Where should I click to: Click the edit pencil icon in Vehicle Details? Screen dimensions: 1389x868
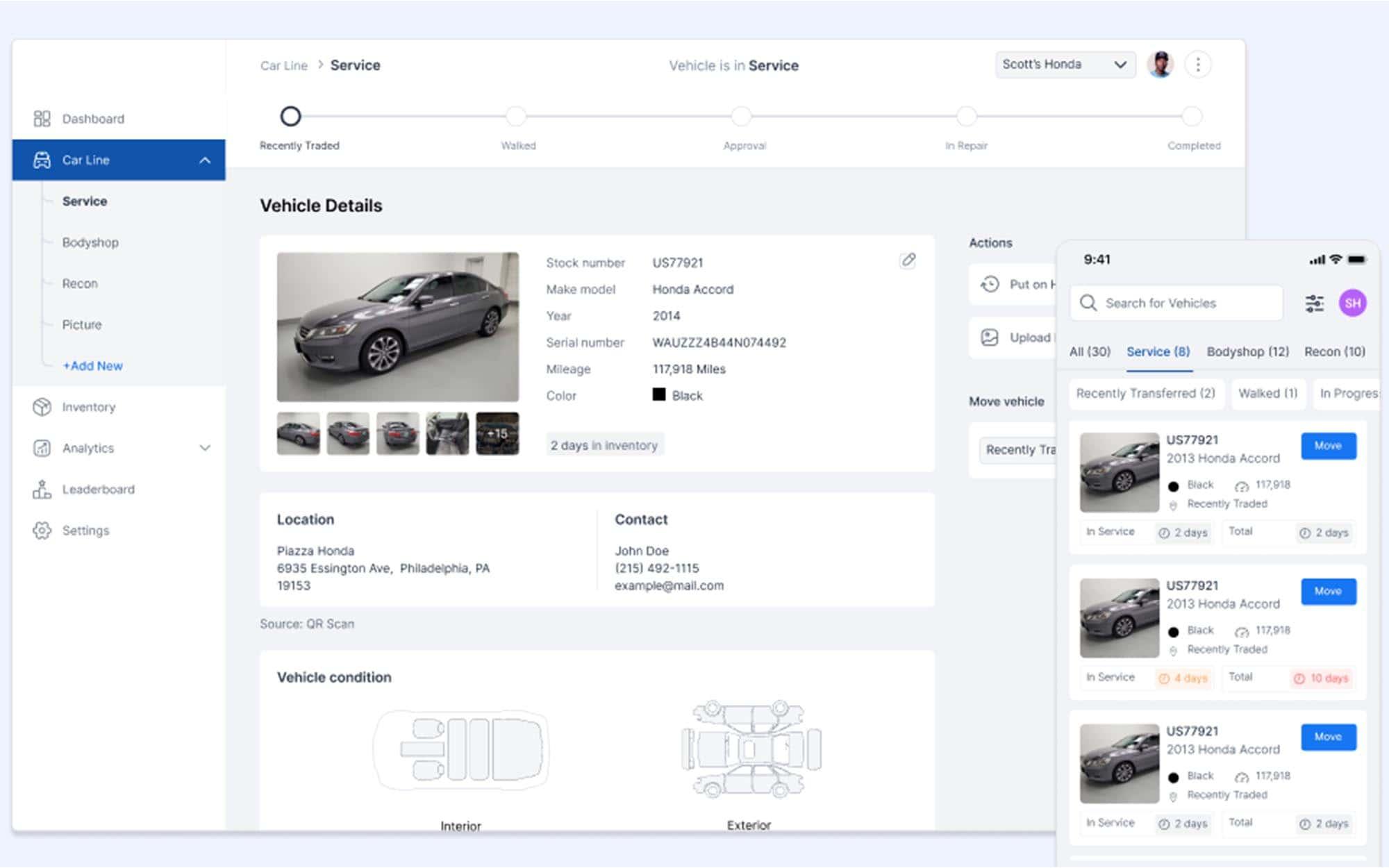pyautogui.click(x=908, y=260)
